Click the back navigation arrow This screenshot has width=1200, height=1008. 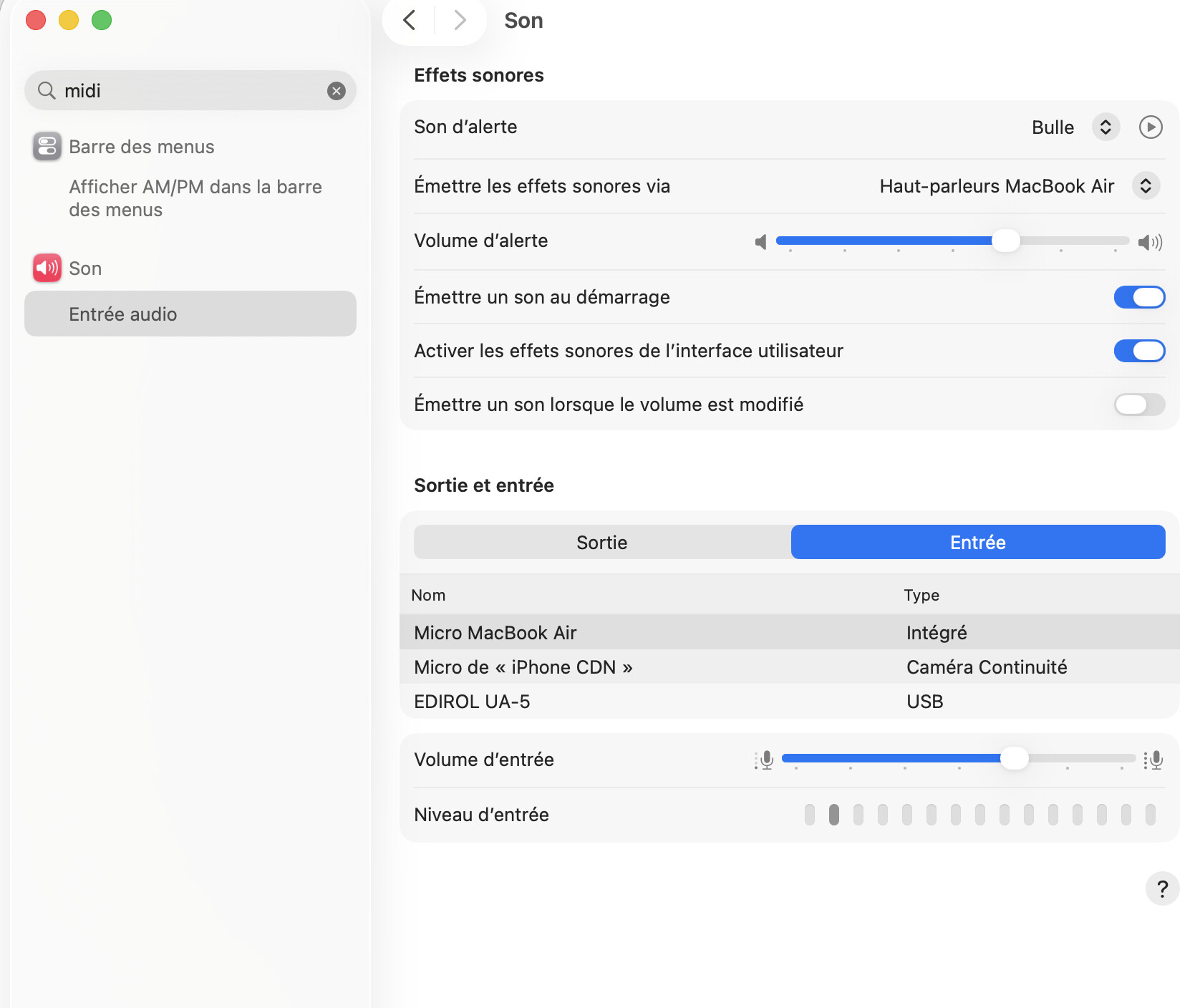click(410, 20)
